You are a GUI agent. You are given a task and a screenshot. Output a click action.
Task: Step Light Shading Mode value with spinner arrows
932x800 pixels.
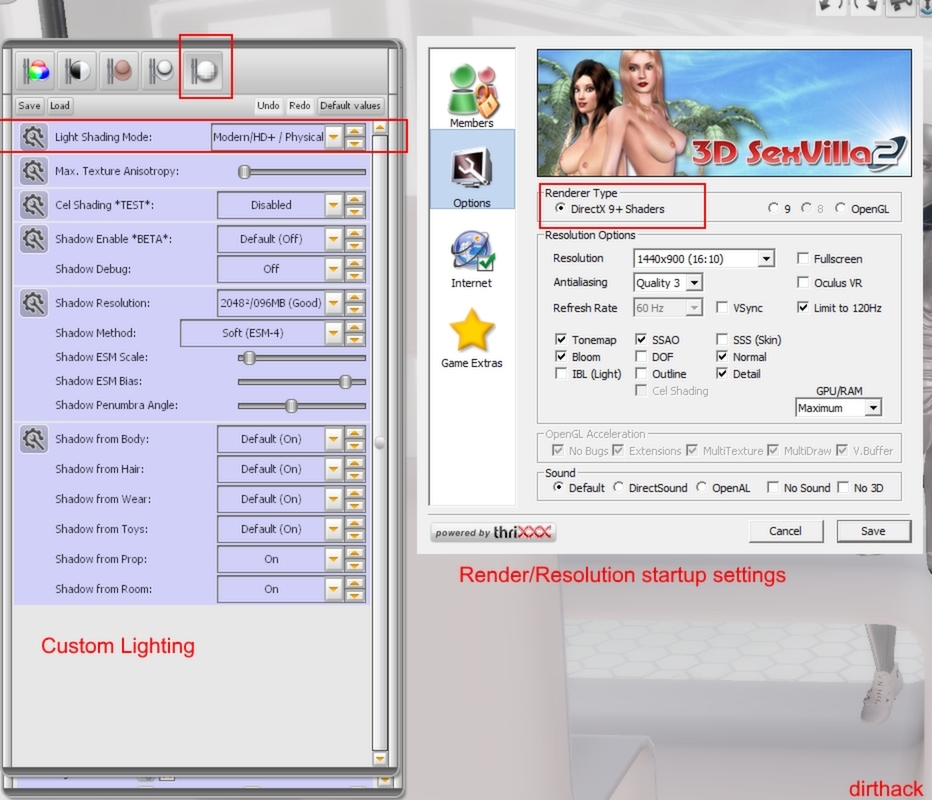tap(355, 137)
